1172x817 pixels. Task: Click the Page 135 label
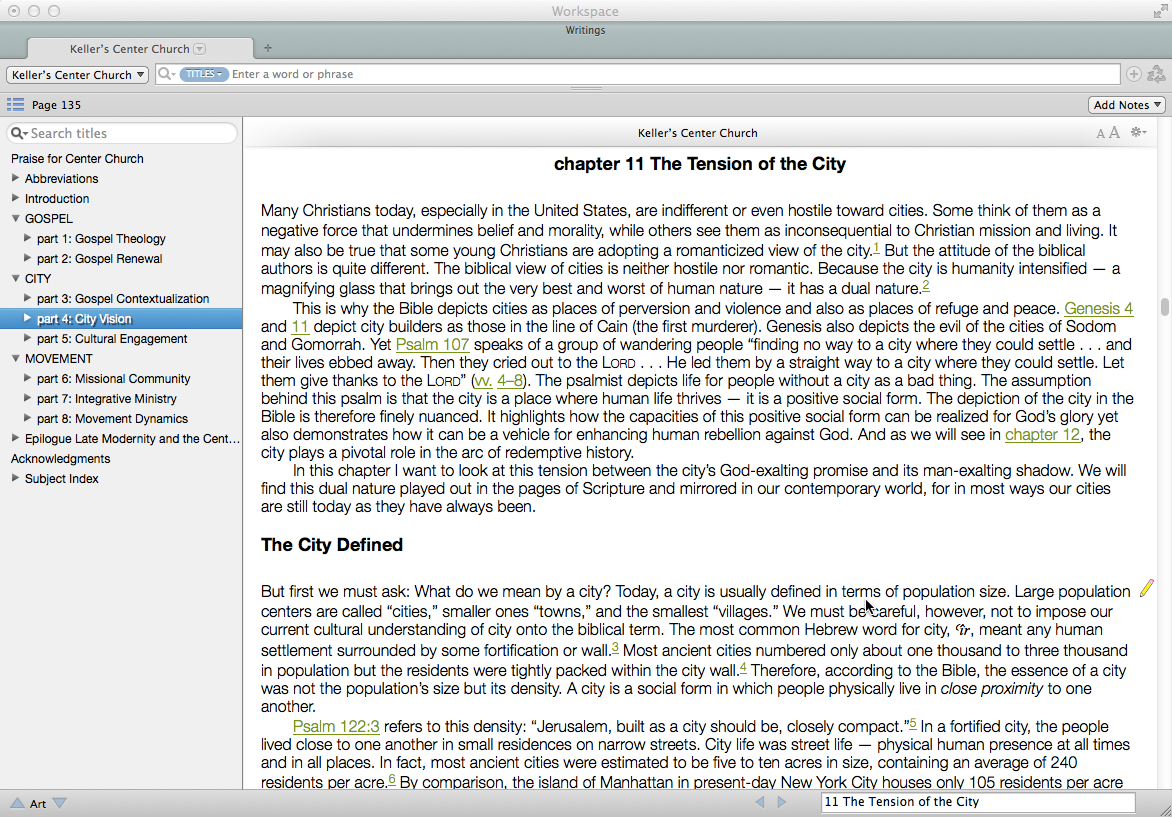[x=56, y=105]
